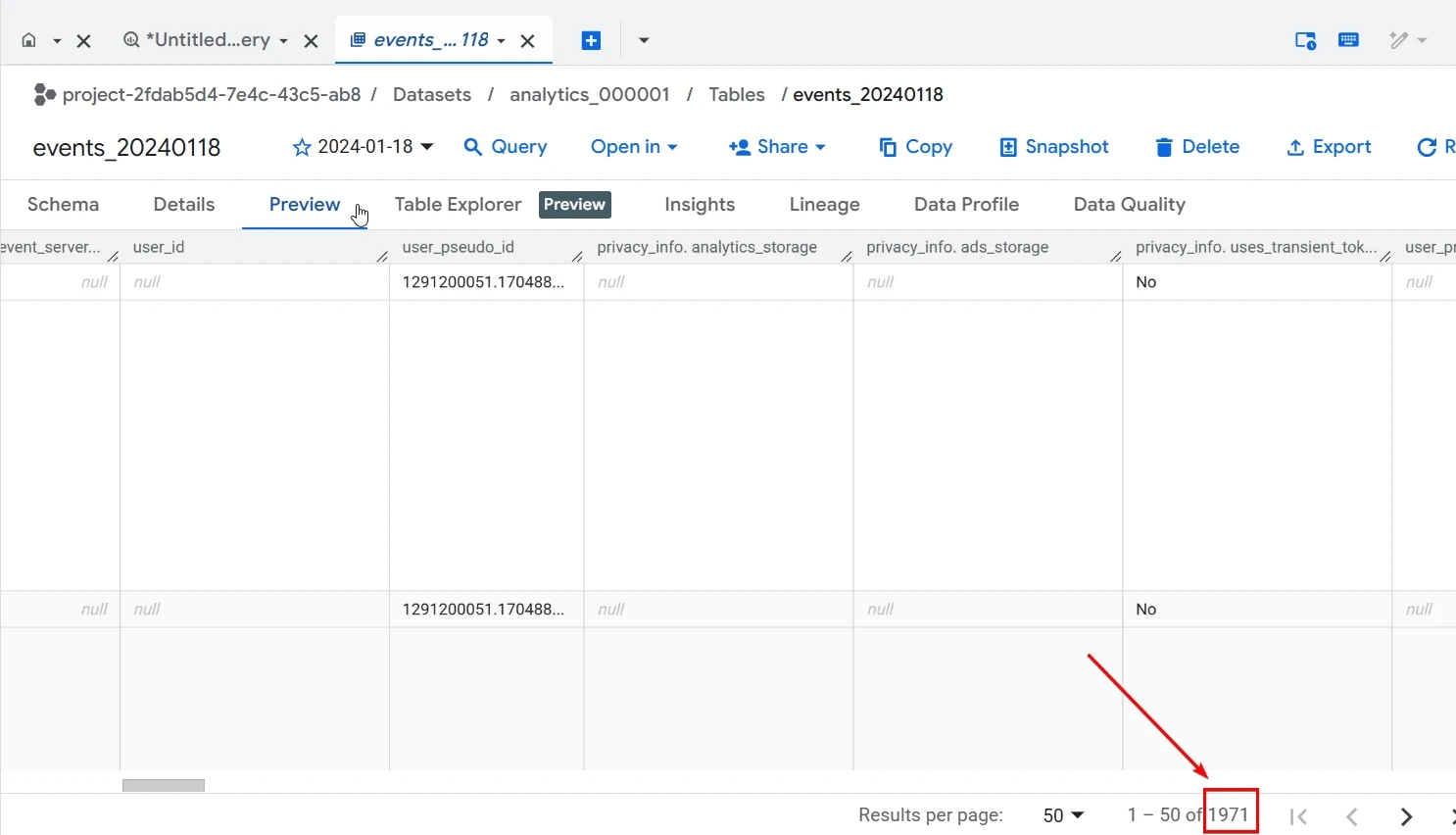This screenshot has height=835, width=1456.
Task: Close the events_...118 tab
Action: tap(527, 41)
